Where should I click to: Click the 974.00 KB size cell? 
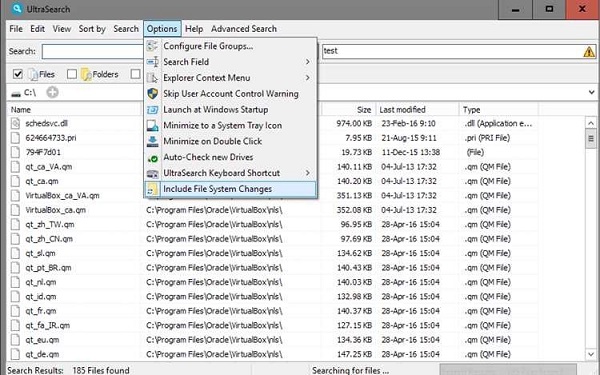[x=354, y=124]
